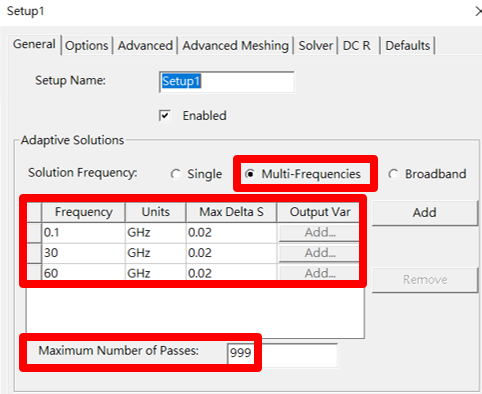Click the Add frequency button
Screen dimensions: 482x394
click(x=425, y=213)
